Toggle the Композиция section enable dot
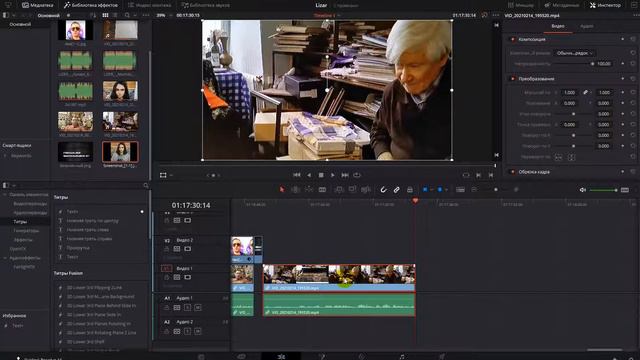The height and width of the screenshot is (360, 640). click(x=513, y=39)
